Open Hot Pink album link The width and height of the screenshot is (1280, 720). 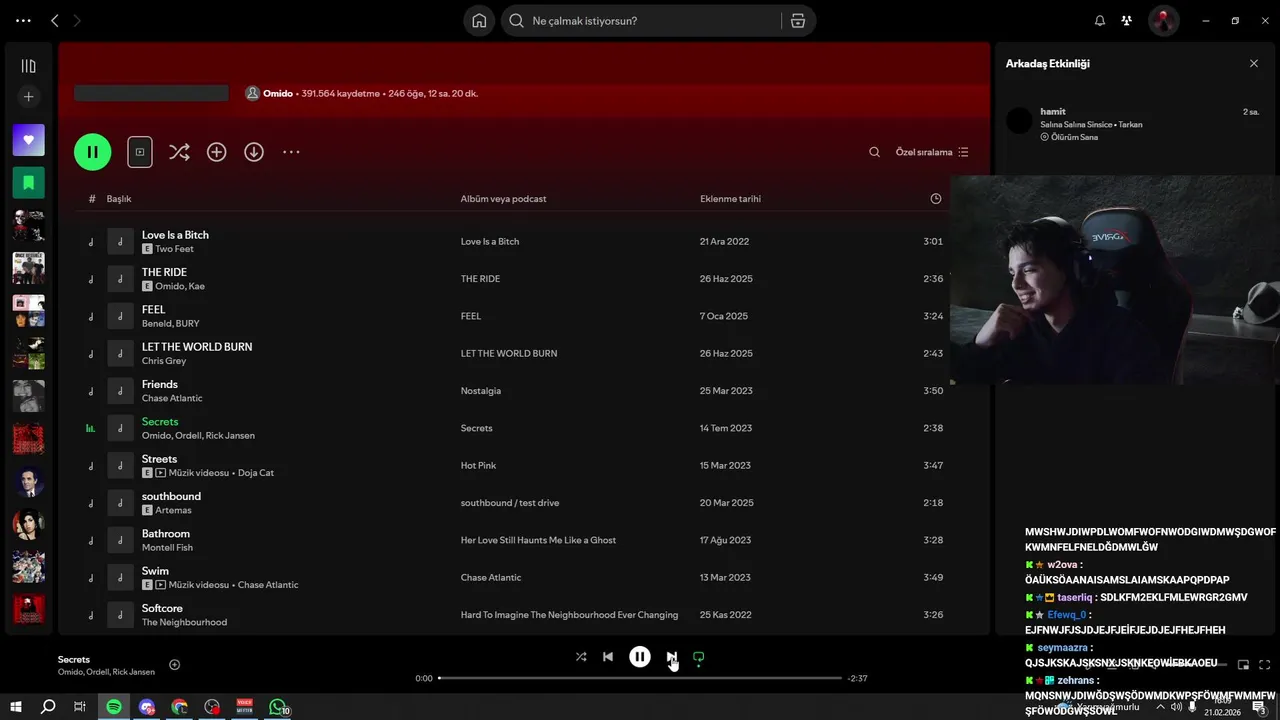coord(479,466)
